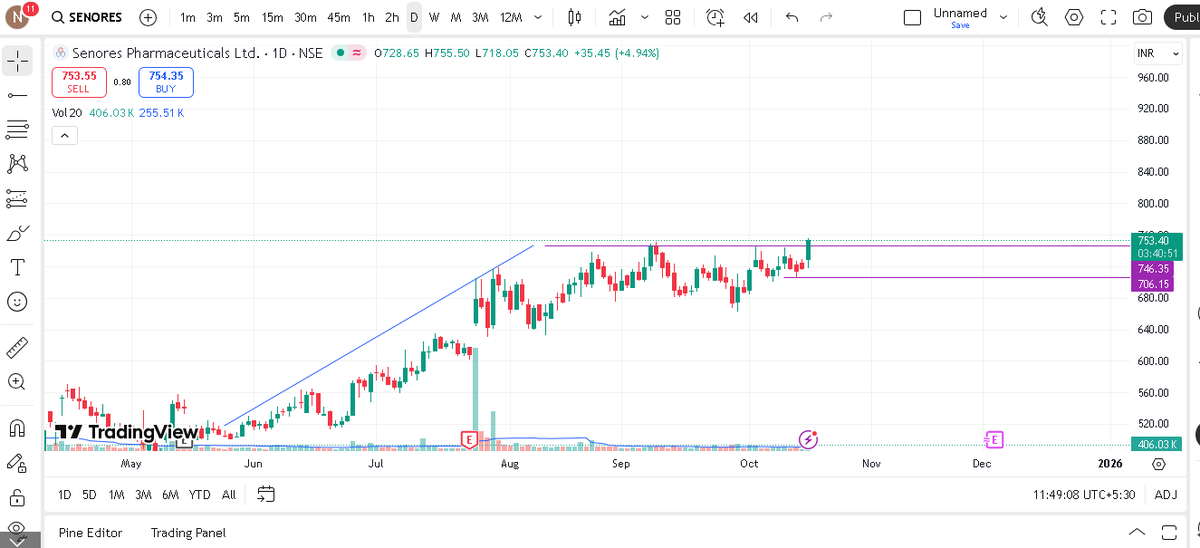Open the go to date calendar
Image resolution: width=1200 pixels, height=548 pixels.
[x=266, y=494]
